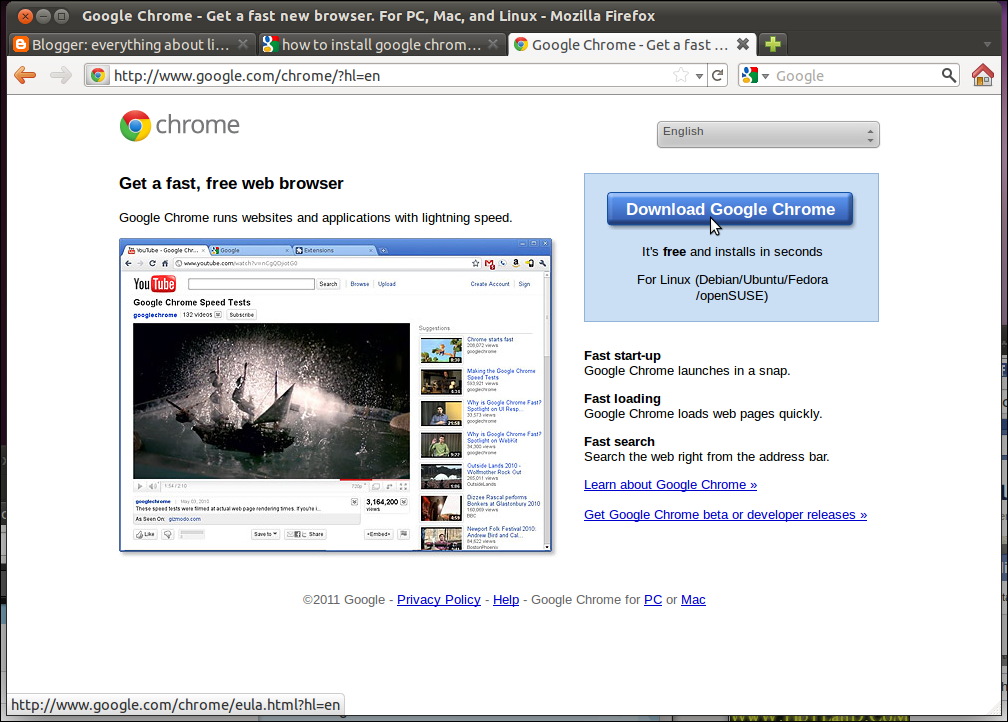Click the Fast search heading
1008x722 pixels.
click(619, 442)
